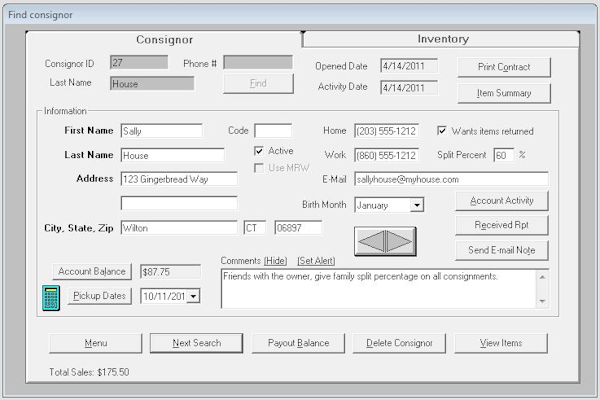This screenshot has height=400, width=600.
Task: Click the calculator icon
Action: [51, 297]
